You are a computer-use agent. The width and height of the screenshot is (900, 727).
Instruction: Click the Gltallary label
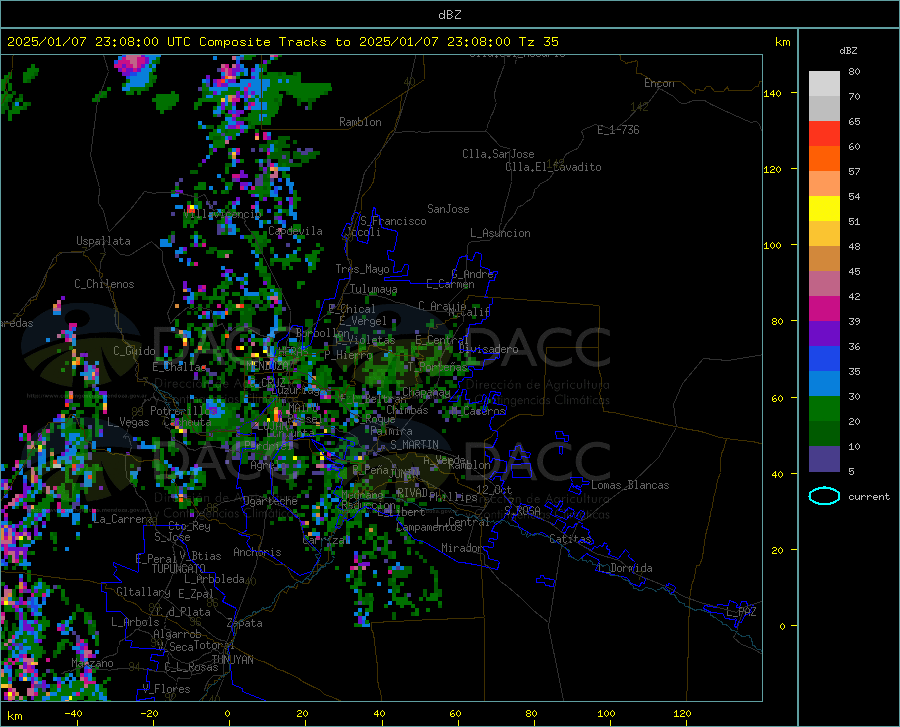tap(143, 592)
